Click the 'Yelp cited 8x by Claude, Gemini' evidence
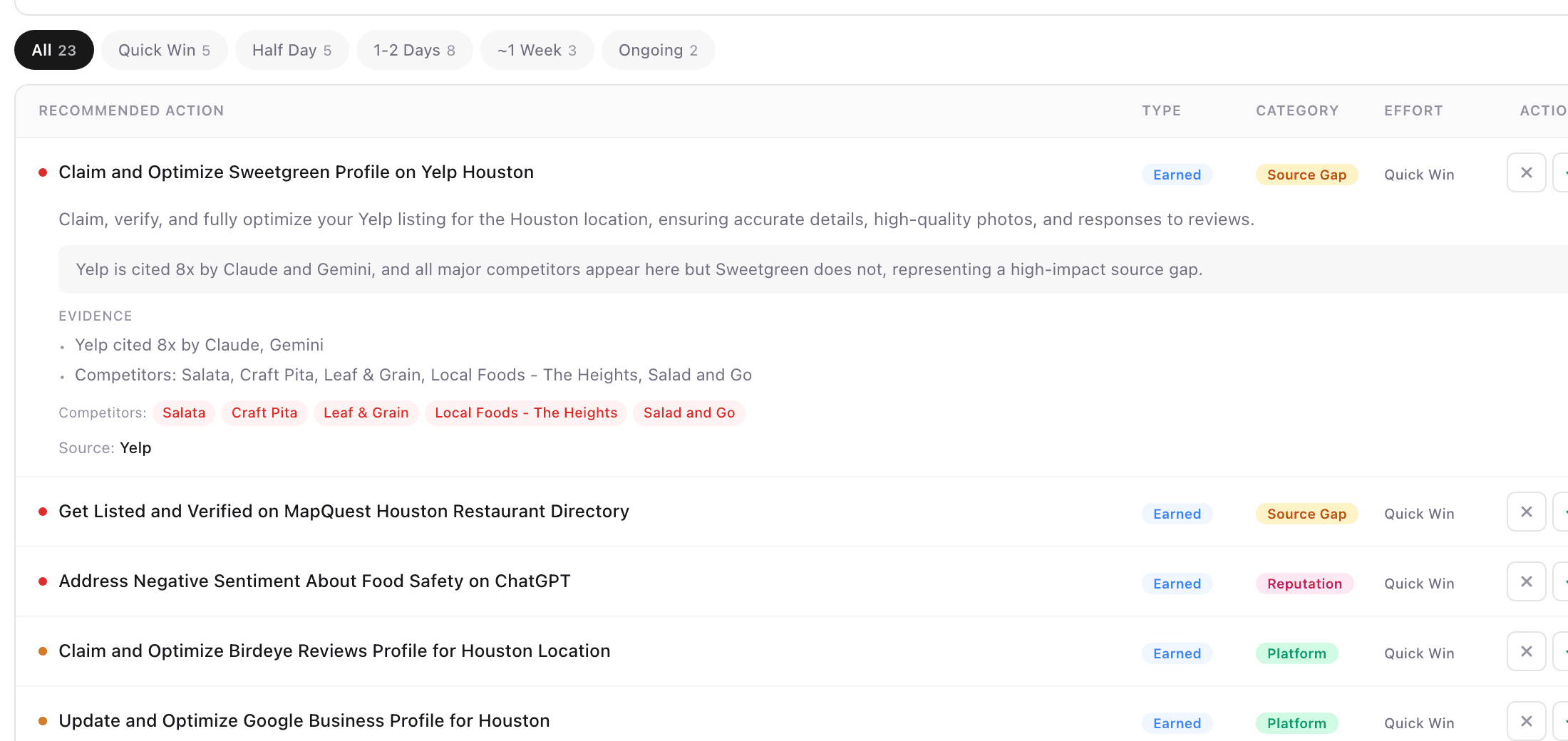This screenshot has height=741, width=1568. 199,345
